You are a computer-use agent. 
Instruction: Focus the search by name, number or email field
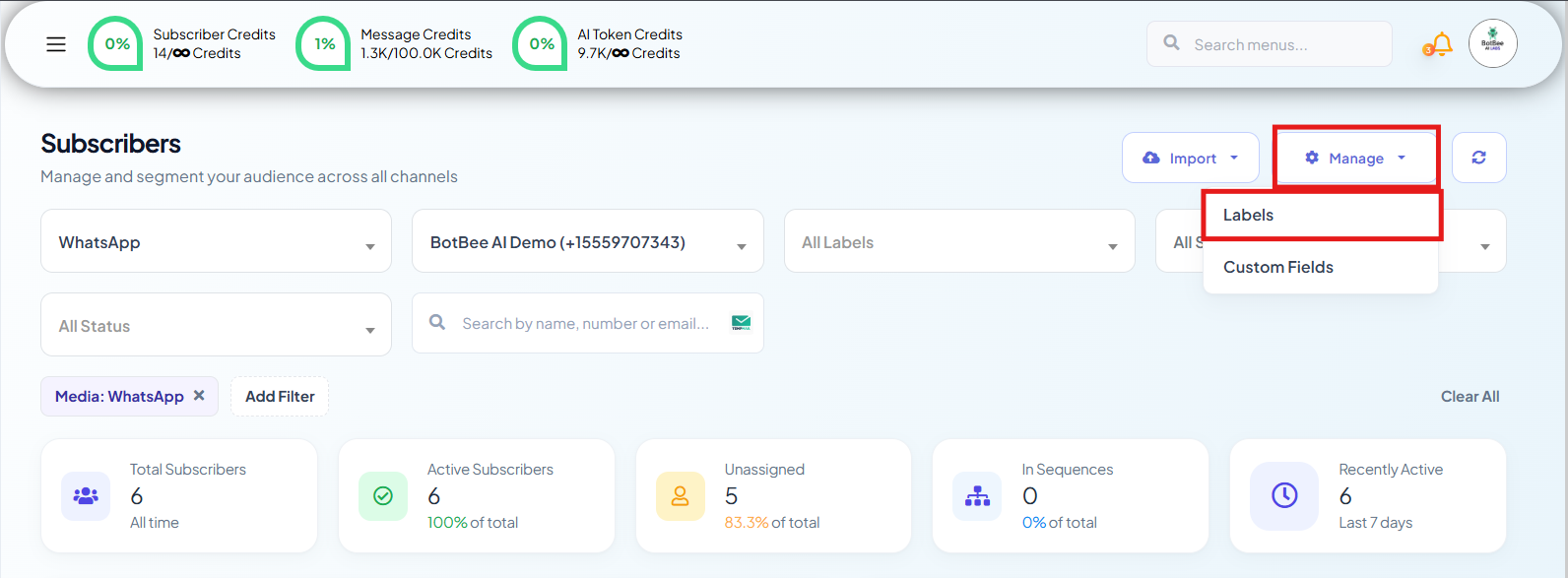pyautogui.click(x=587, y=323)
